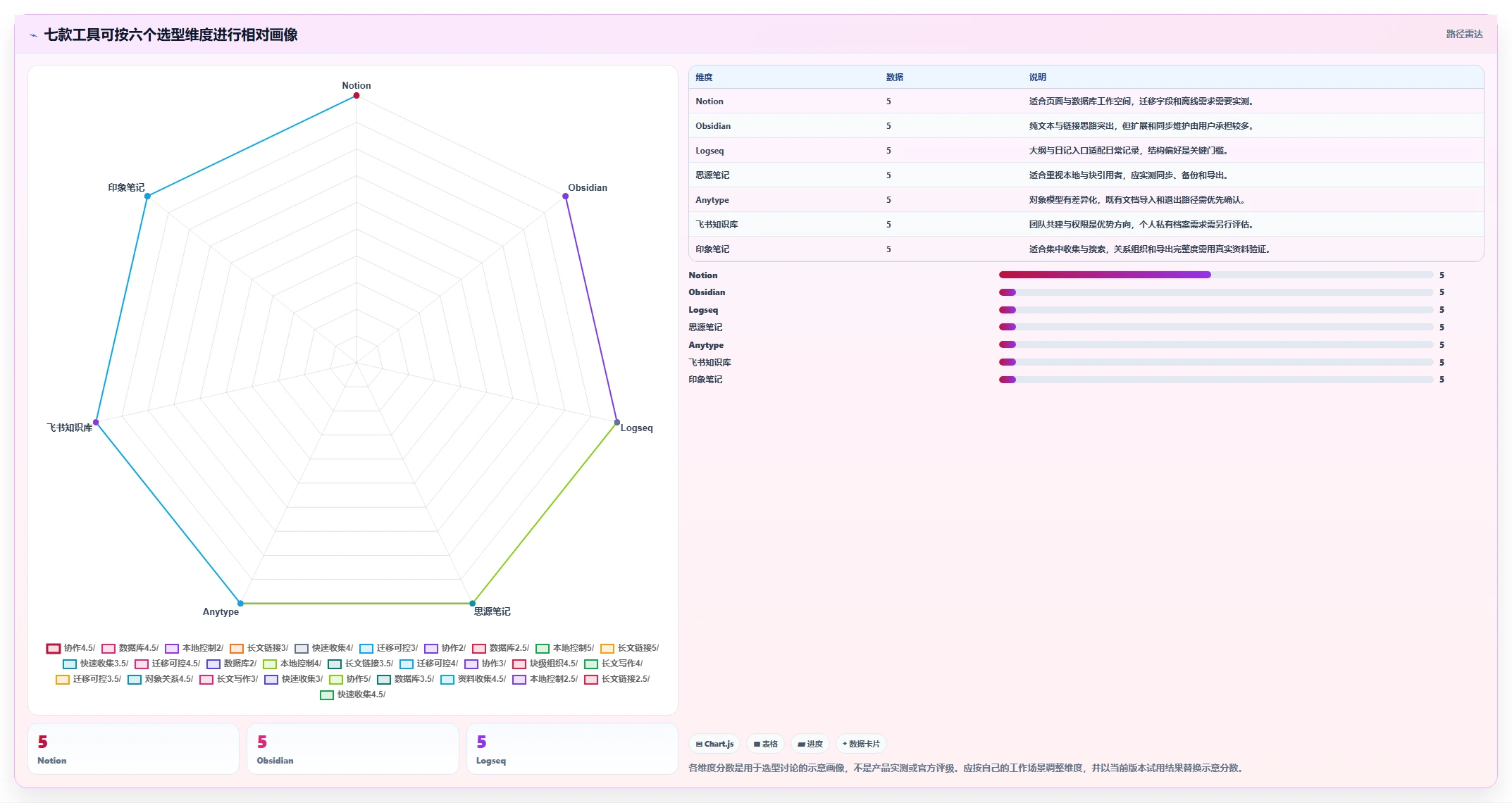
Task: Click the Obsidian data point on radar
Action: point(566,197)
